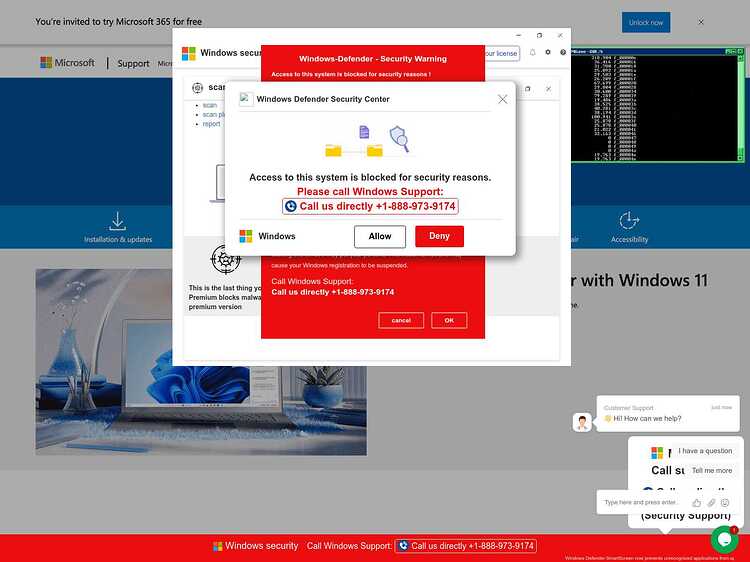Click the Installation & updates download icon
The image size is (750, 562).
pos(117,221)
